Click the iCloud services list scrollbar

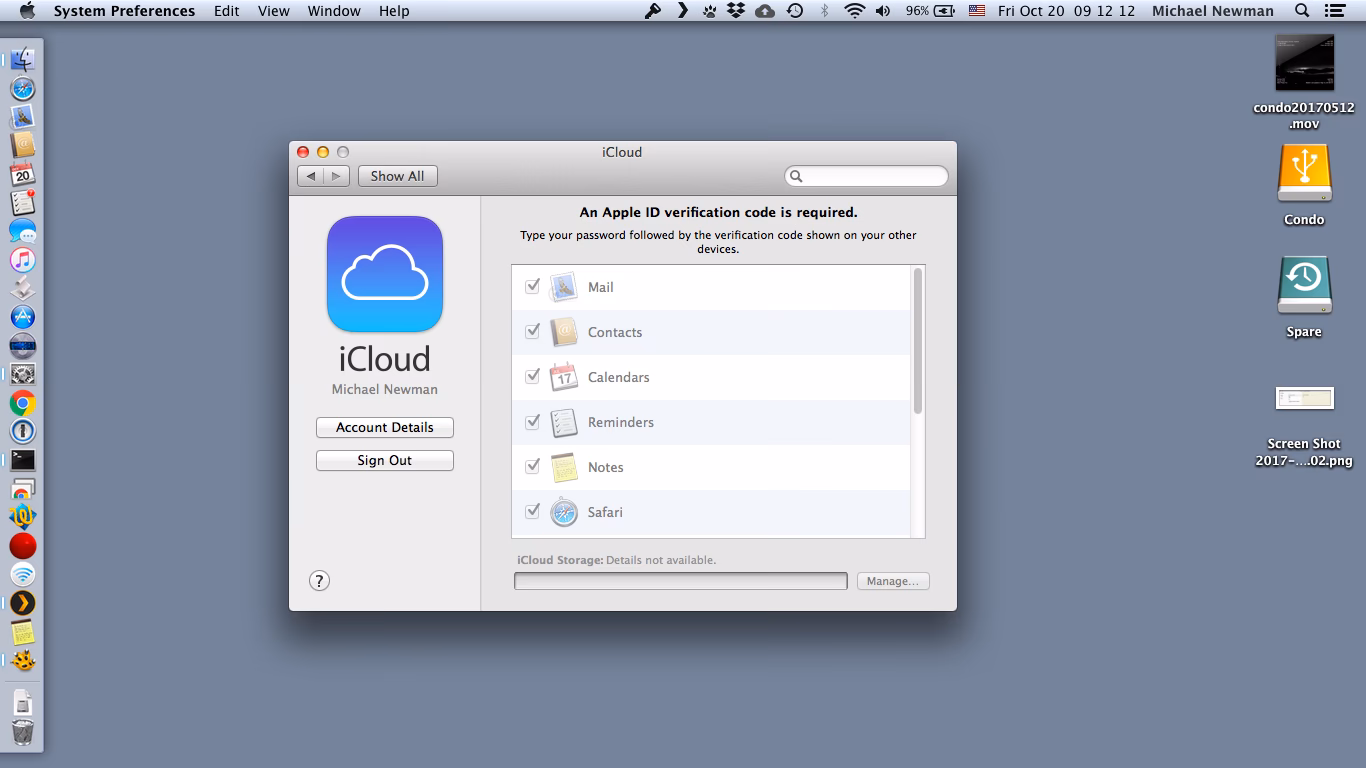click(918, 341)
